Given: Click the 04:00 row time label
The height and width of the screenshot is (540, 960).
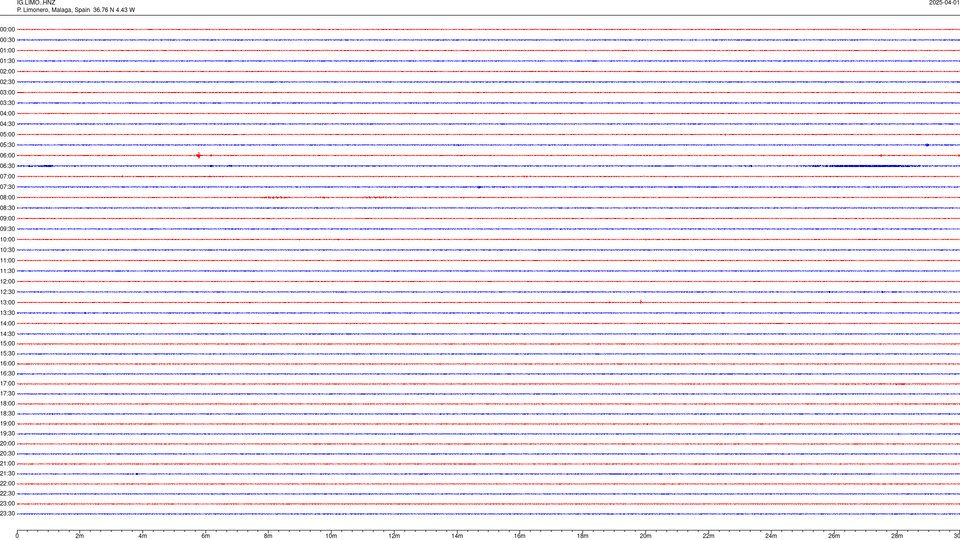Looking at the screenshot, I should point(7,113).
